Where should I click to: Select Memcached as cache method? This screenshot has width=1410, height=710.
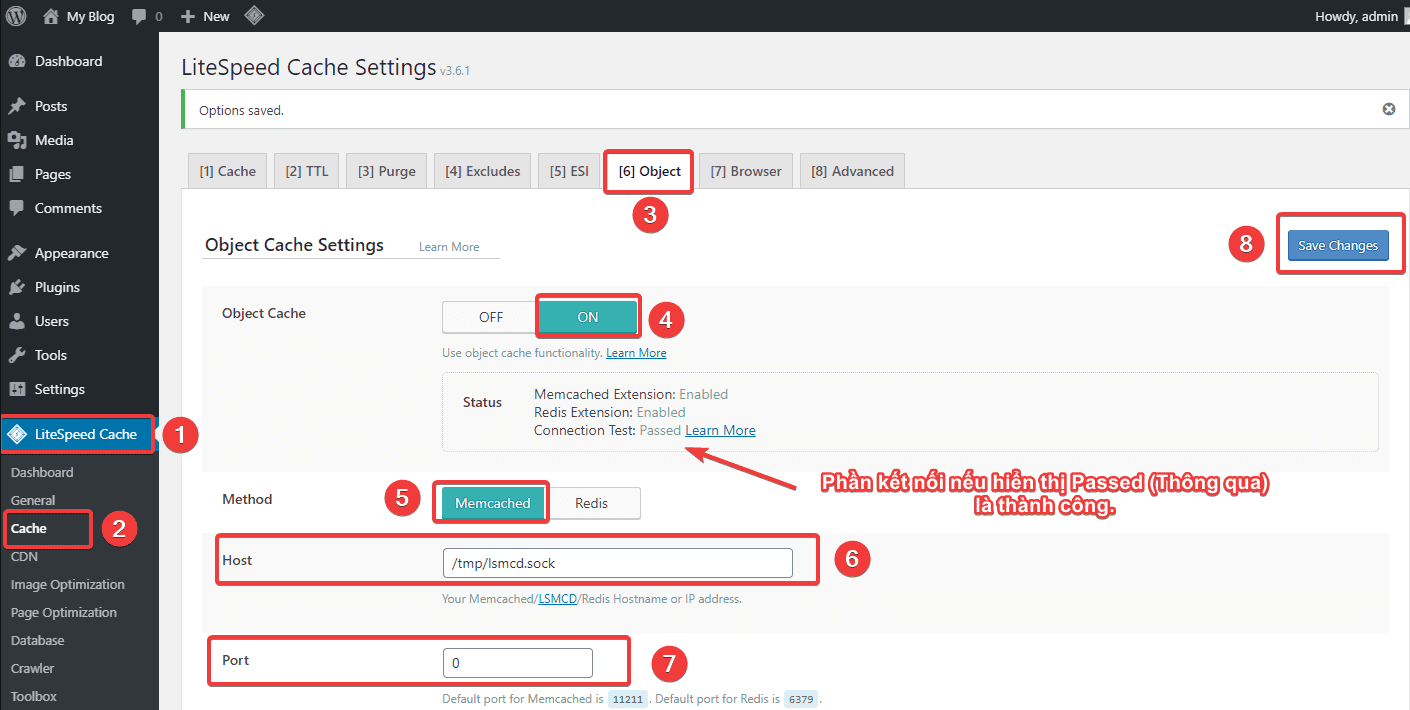tap(492, 503)
